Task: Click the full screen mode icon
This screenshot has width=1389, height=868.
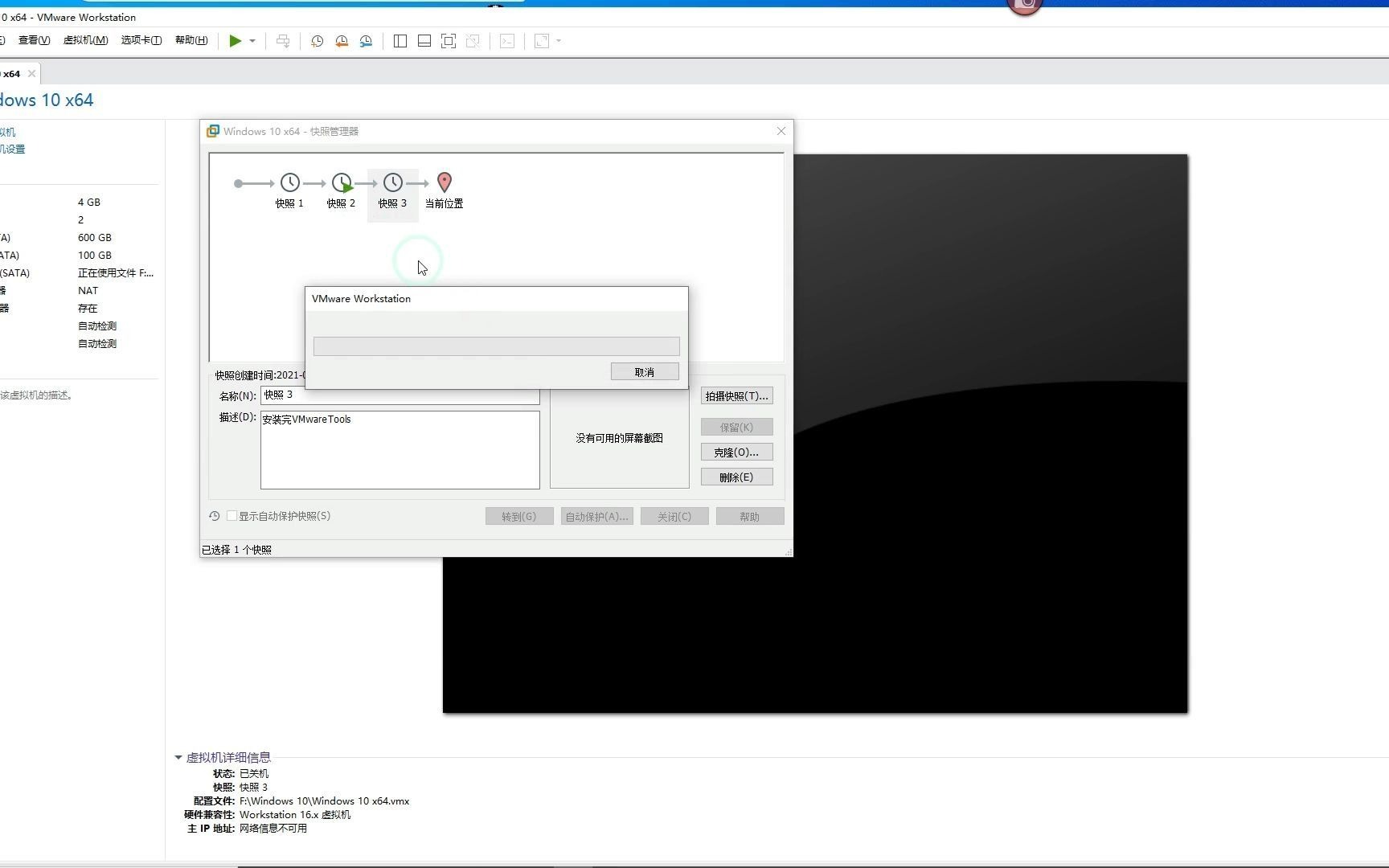Action: 449,41
